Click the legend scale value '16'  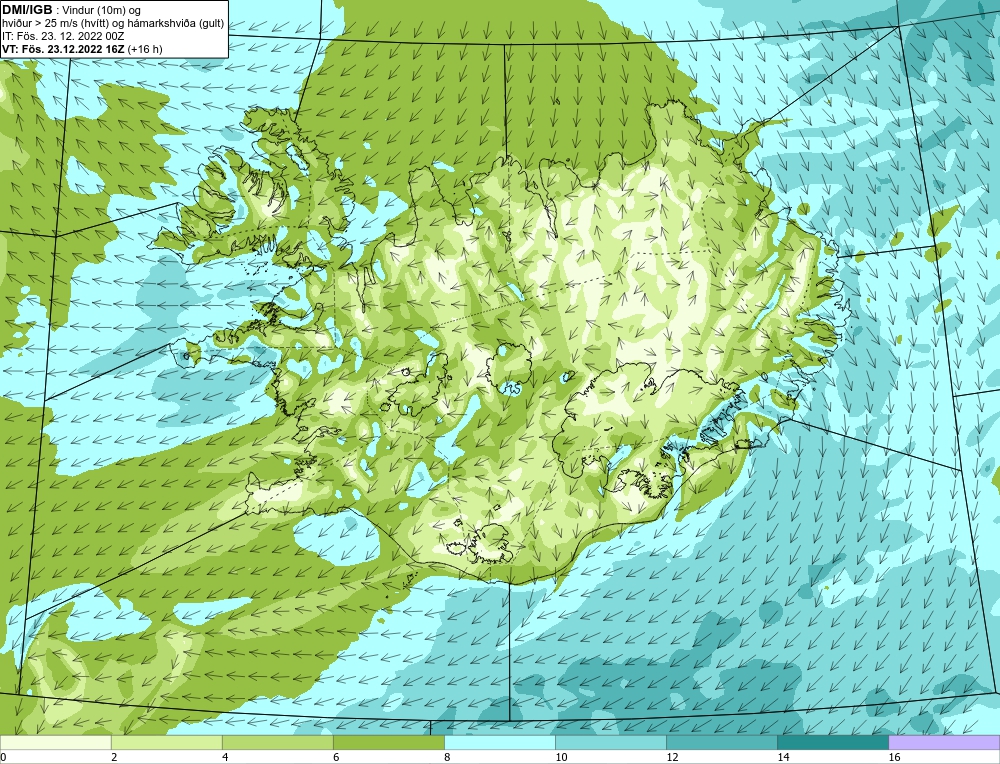click(x=894, y=757)
